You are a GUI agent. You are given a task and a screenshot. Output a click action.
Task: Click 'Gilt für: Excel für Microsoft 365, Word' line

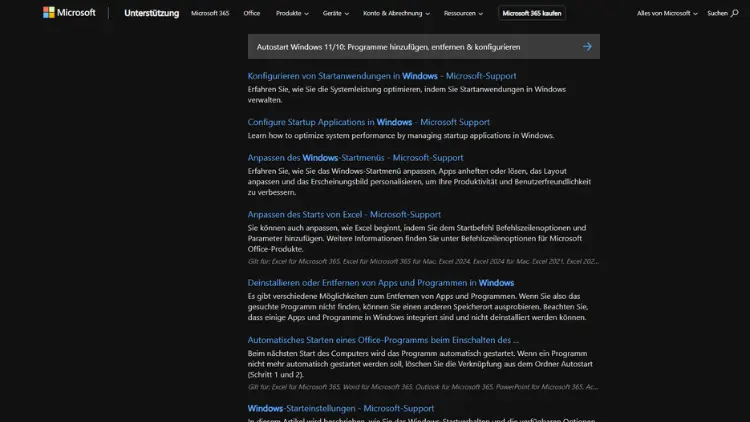(x=423, y=387)
